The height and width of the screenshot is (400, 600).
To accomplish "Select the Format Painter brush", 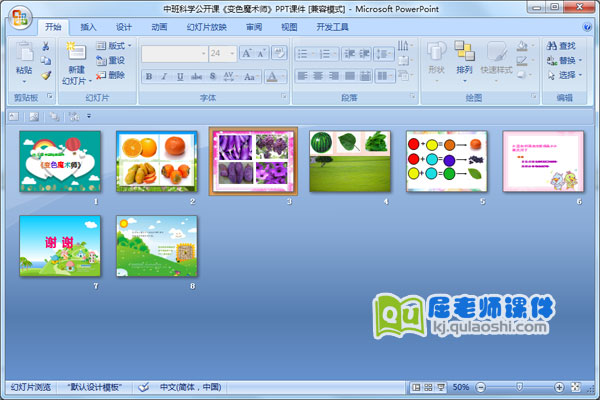I will (x=46, y=75).
